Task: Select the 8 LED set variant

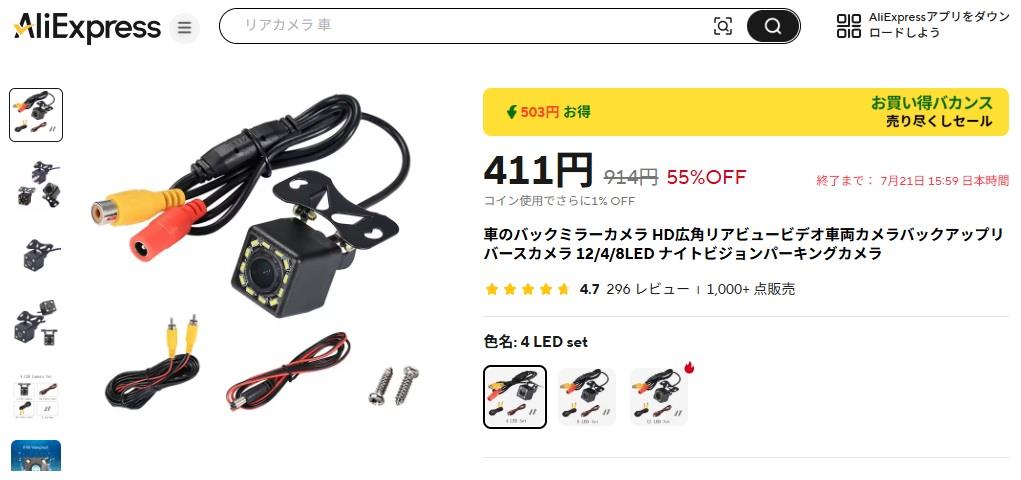Action: pos(587,397)
